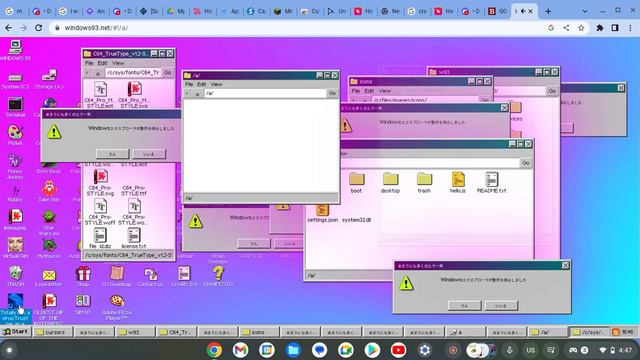Viewport: 640px width, 360px height.
Task: Select file_id.diz in fonts window
Action: click(100, 238)
